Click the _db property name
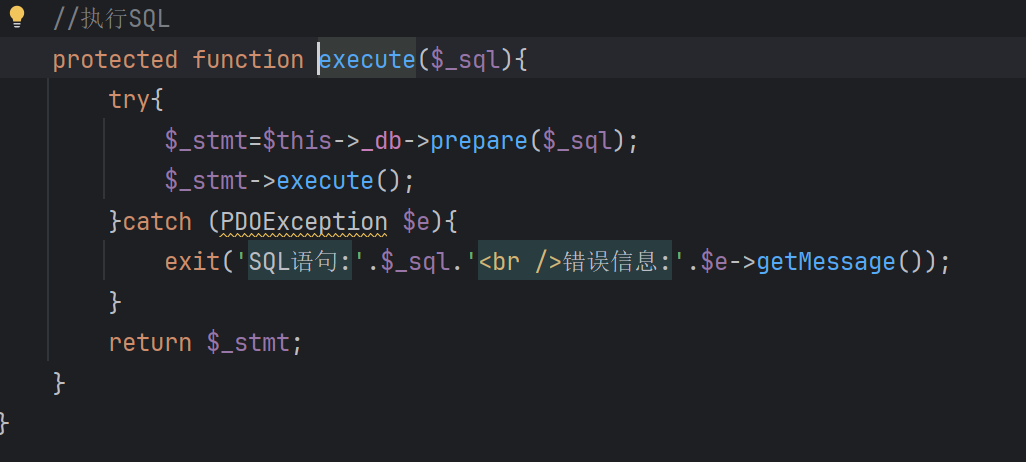Screen dimensions: 1026x462 pos(381,140)
